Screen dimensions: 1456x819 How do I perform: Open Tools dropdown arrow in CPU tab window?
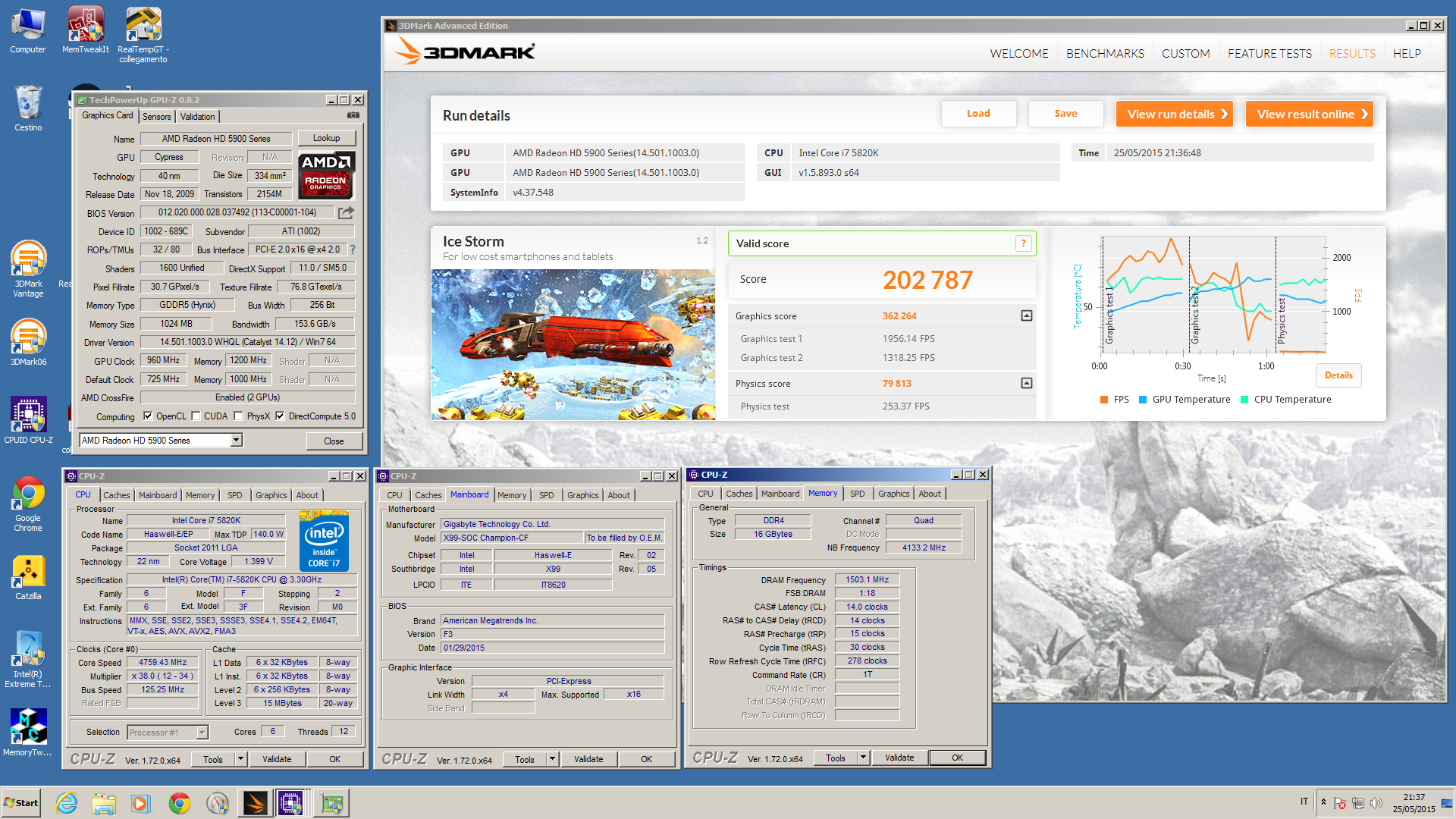coord(240,758)
